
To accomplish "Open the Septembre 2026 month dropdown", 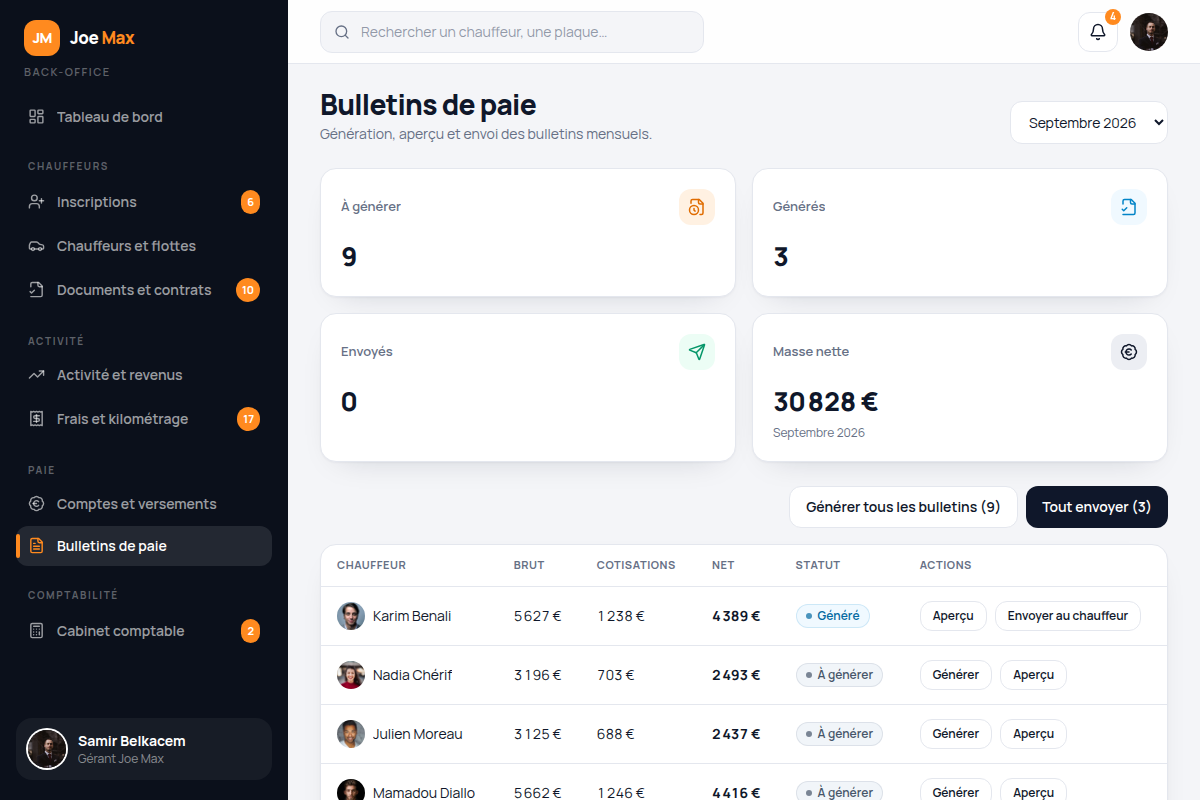I will [x=1089, y=123].
